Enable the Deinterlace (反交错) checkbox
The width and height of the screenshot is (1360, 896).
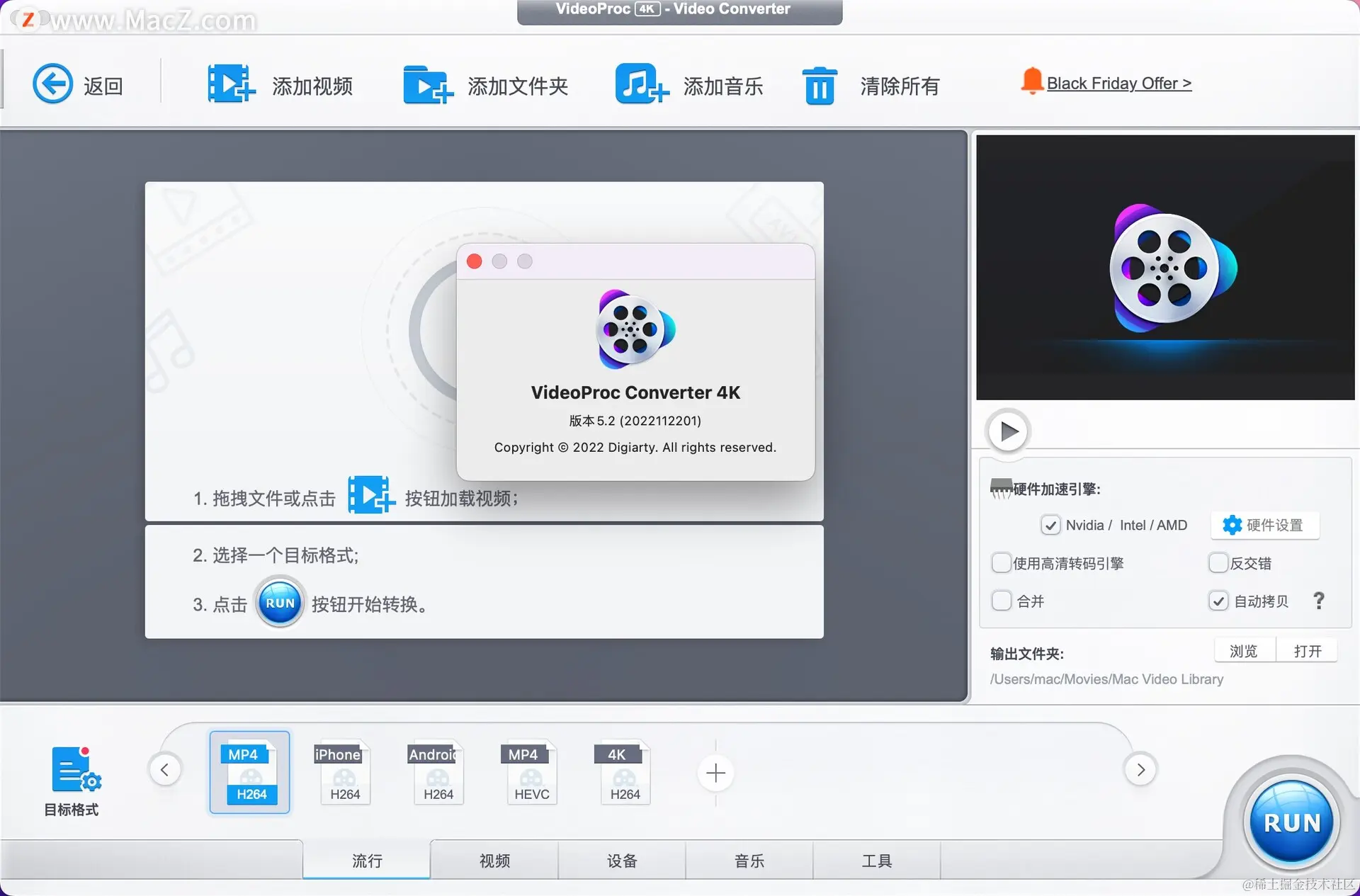coord(1218,563)
